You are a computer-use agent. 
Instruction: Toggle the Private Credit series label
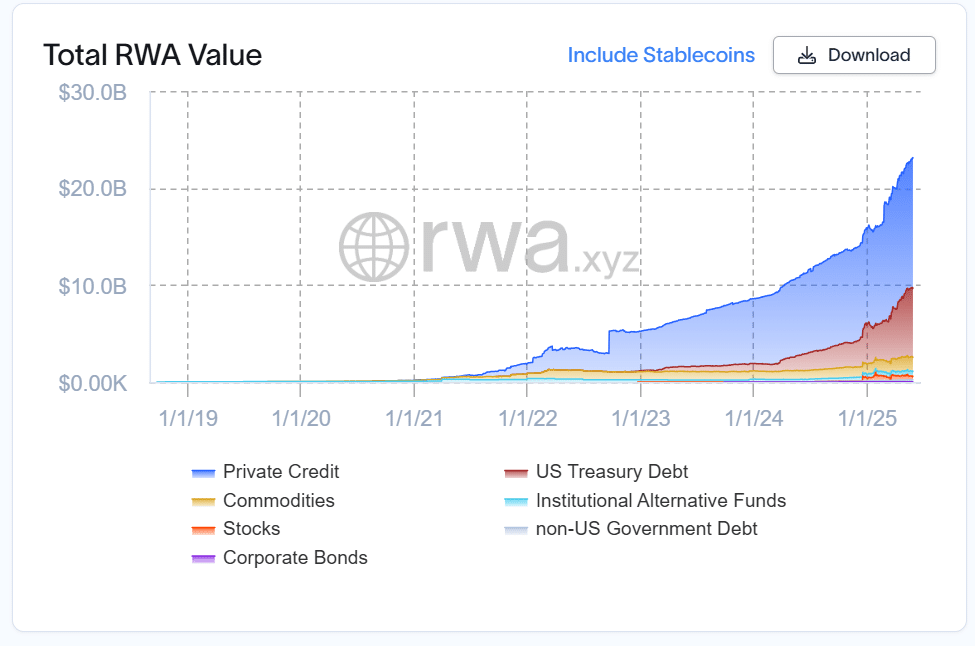281,472
